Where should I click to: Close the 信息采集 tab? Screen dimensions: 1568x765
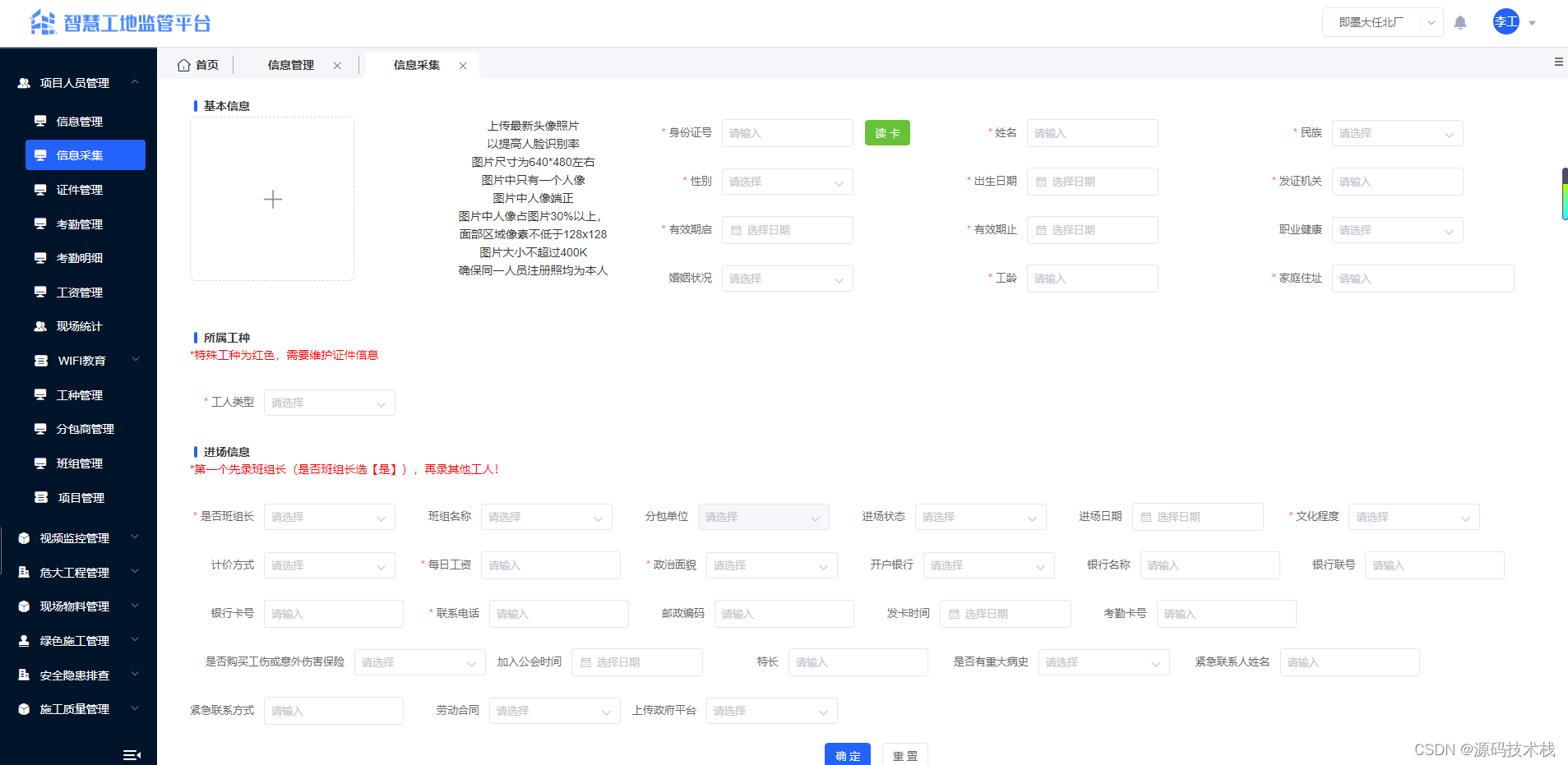463,66
